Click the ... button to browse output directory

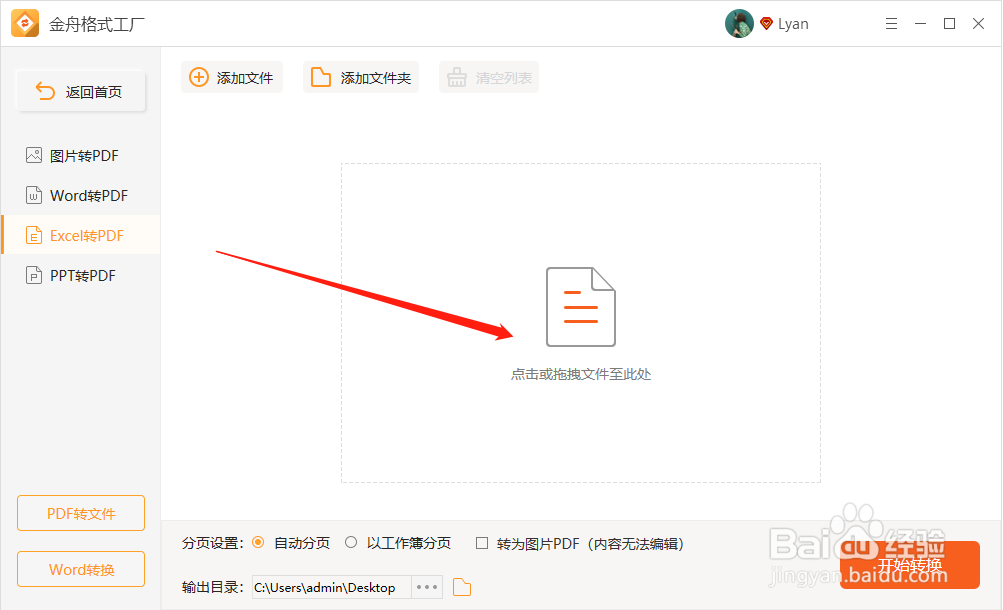pos(427,587)
